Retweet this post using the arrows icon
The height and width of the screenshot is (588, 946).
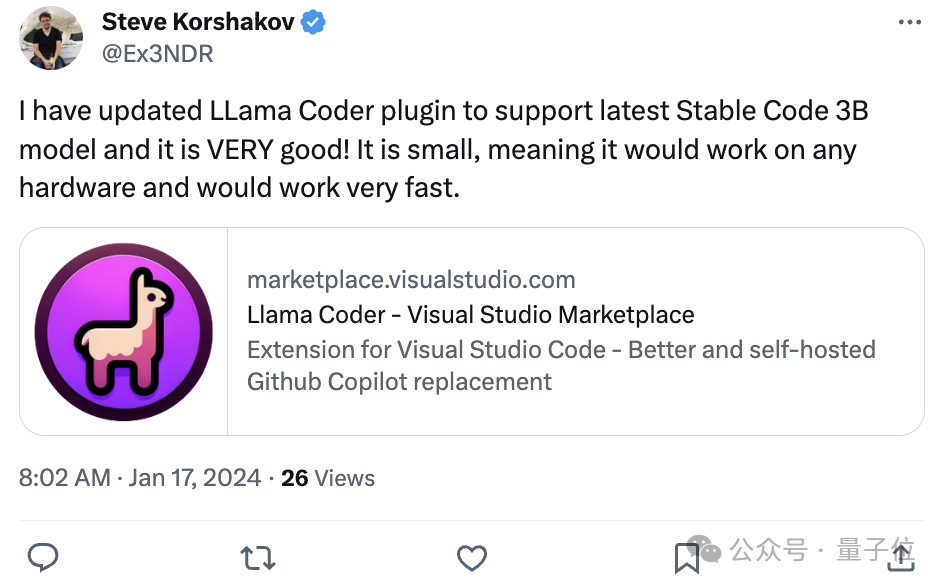click(x=258, y=557)
